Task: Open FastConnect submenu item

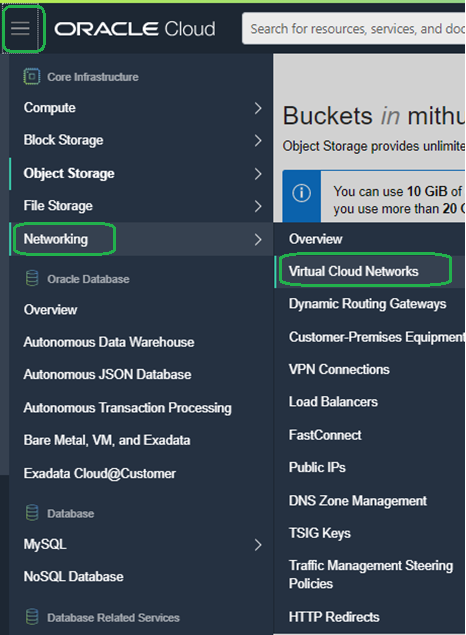Action: [x=325, y=435]
